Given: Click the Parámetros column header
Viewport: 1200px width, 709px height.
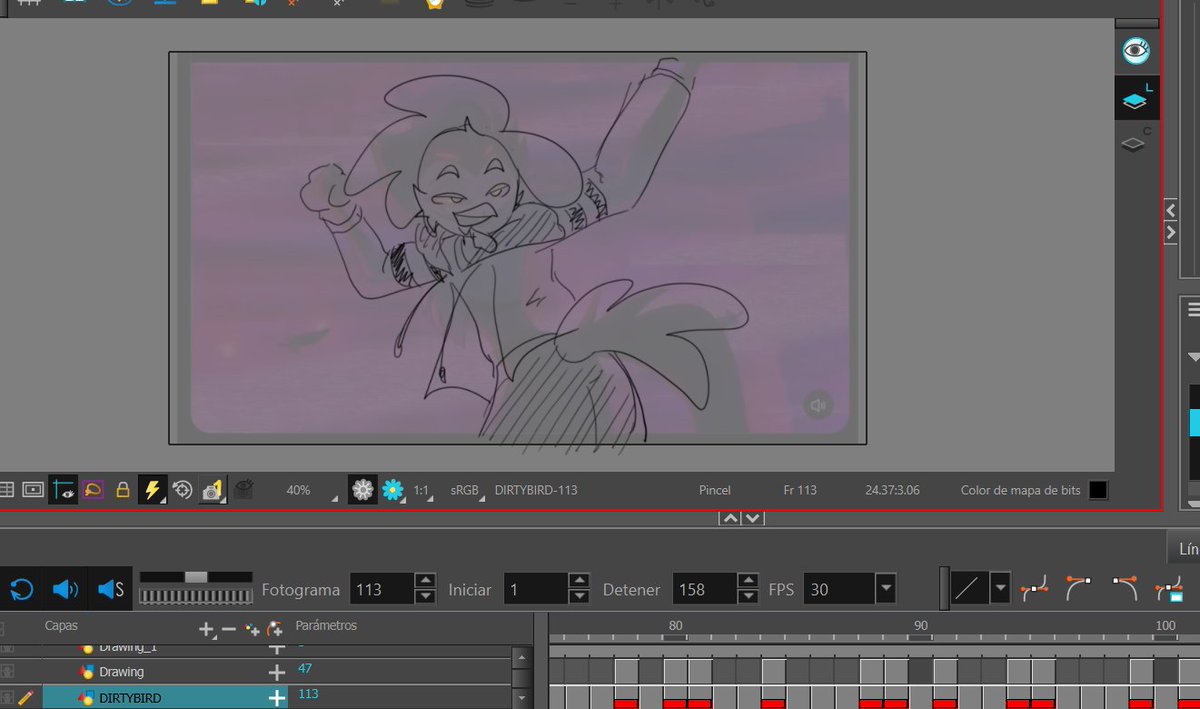Looking at the screenshot, I should point(326,626).
